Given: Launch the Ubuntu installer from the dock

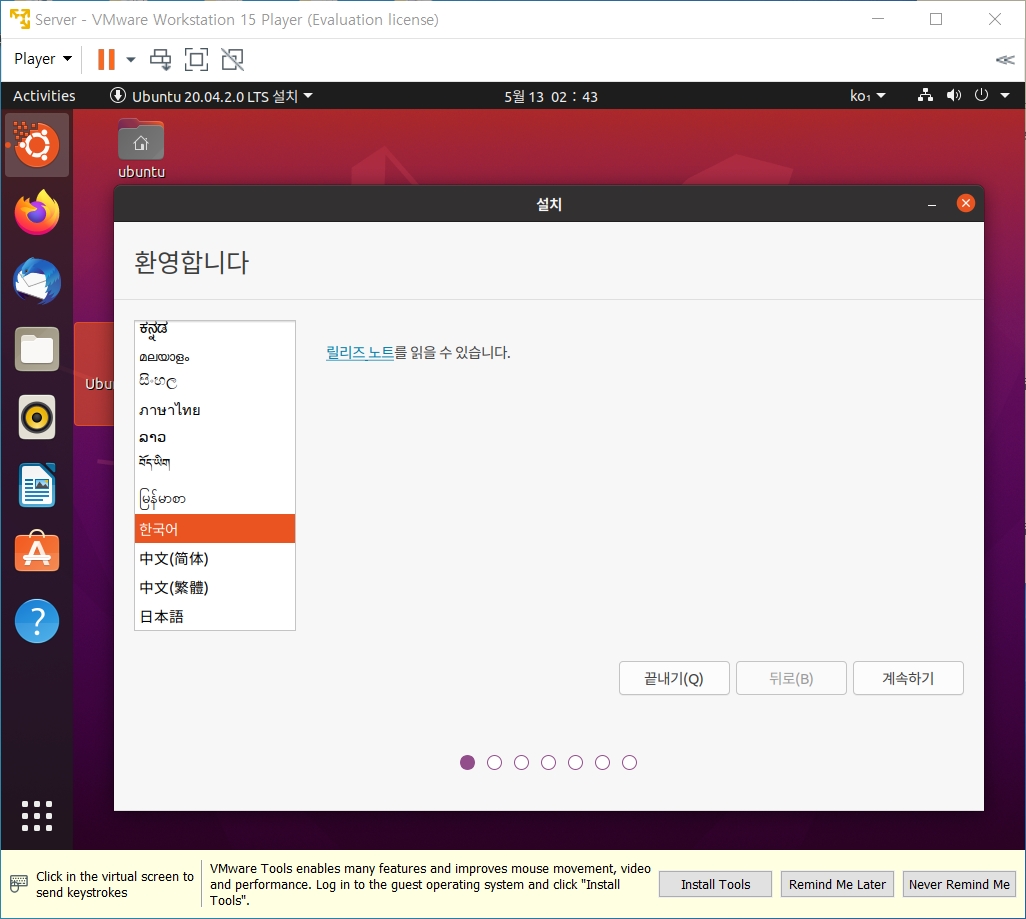Looking at the screenshot, I should tap(37, 145).
